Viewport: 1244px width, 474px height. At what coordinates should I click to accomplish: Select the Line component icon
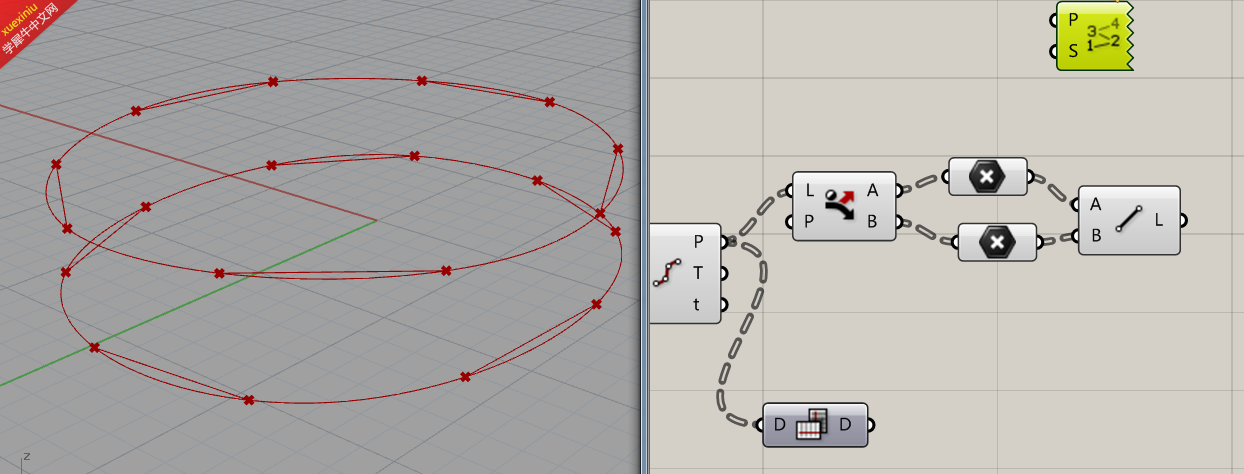coord(1131,220)
